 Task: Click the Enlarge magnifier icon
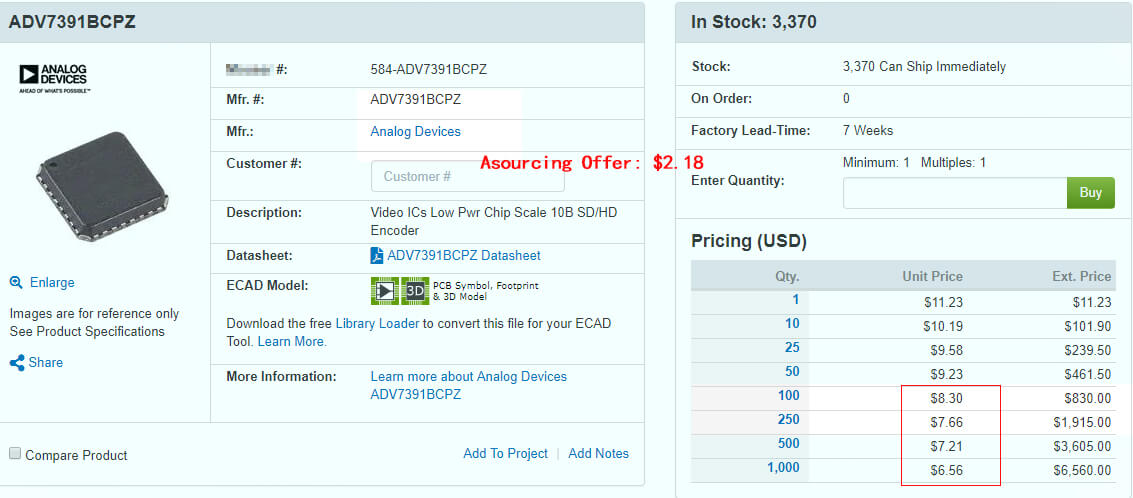(x=17, y=283)
